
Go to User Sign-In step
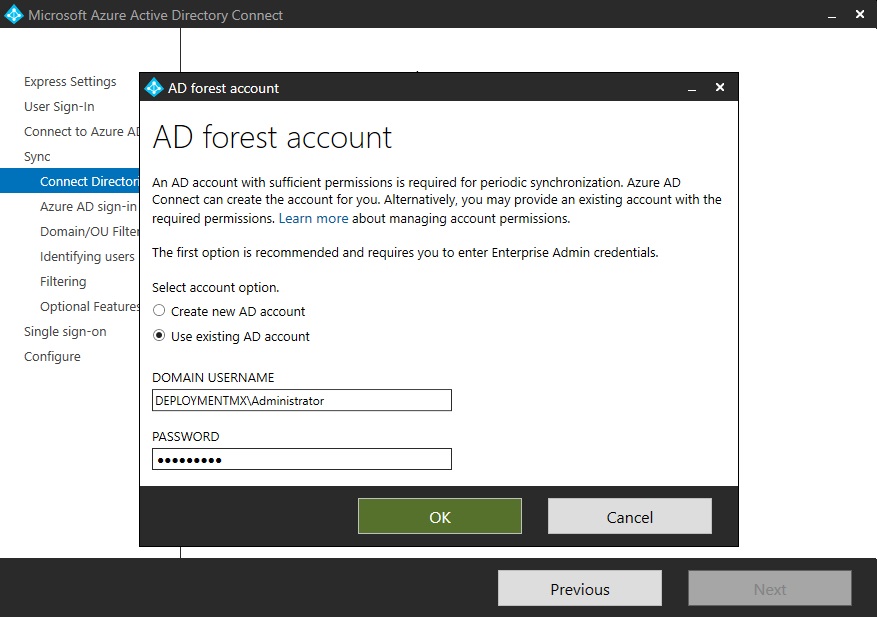(59, 107)
